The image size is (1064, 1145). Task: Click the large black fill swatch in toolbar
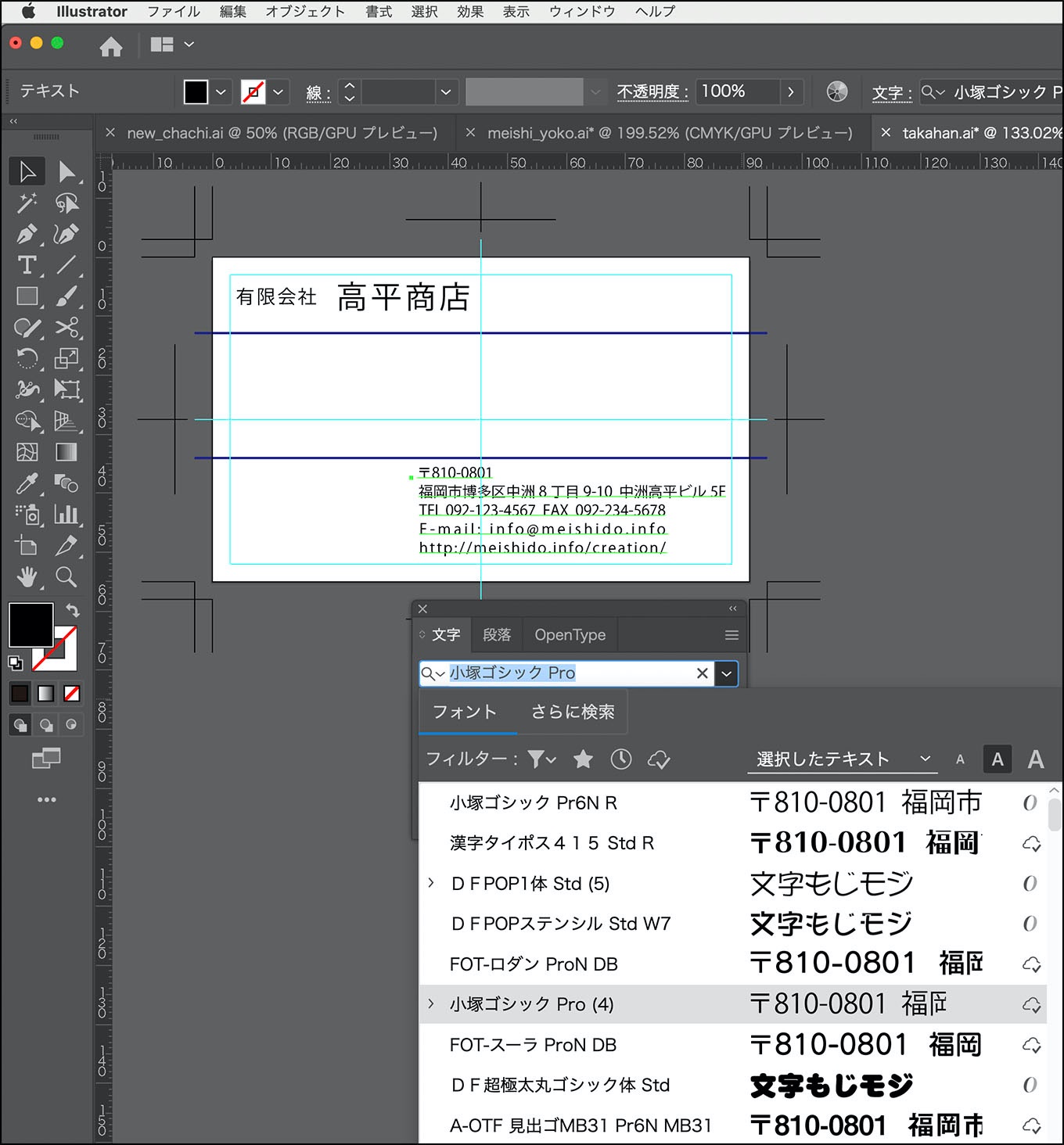click(31, 624)
